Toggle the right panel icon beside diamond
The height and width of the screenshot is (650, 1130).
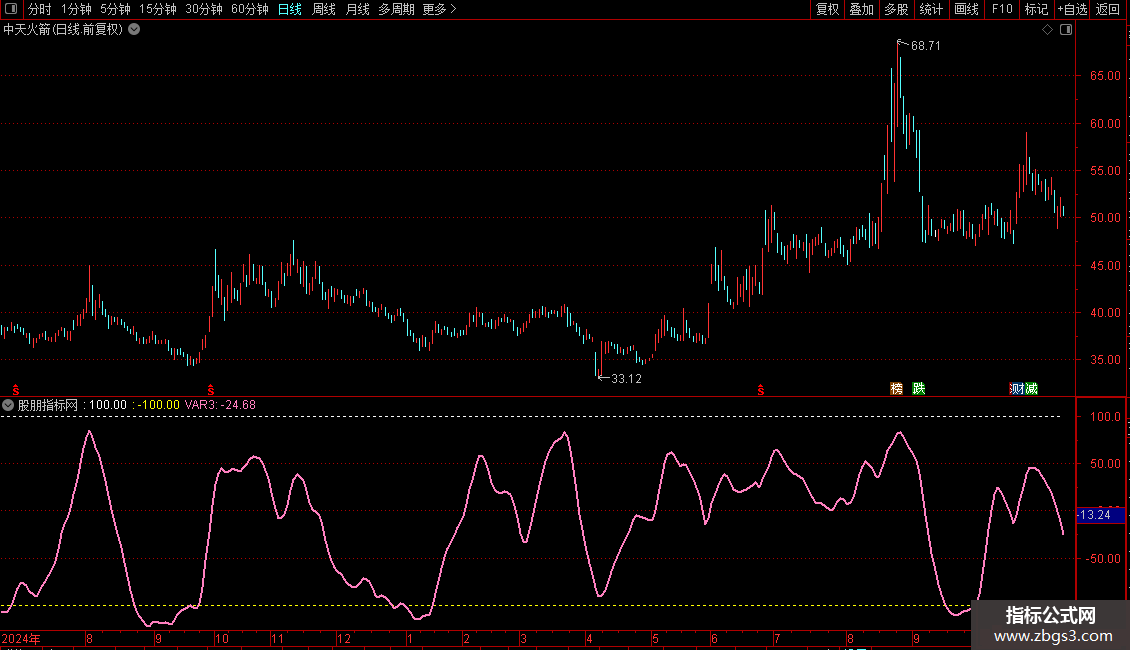[x=1066, y=30]
